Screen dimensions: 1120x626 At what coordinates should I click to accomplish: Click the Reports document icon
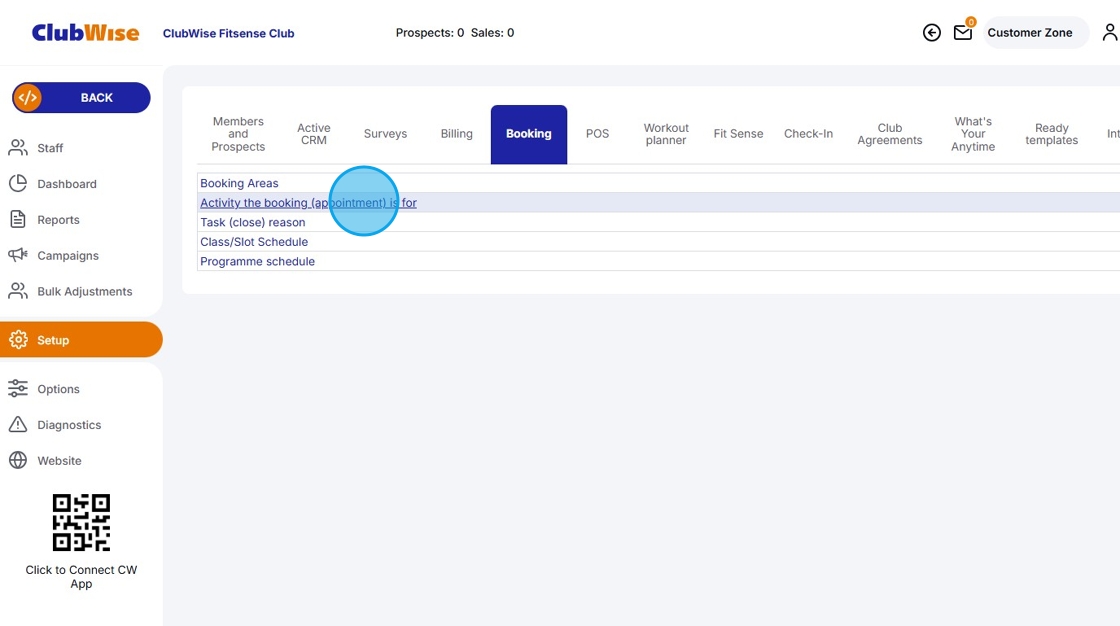[x=18, y=219]
